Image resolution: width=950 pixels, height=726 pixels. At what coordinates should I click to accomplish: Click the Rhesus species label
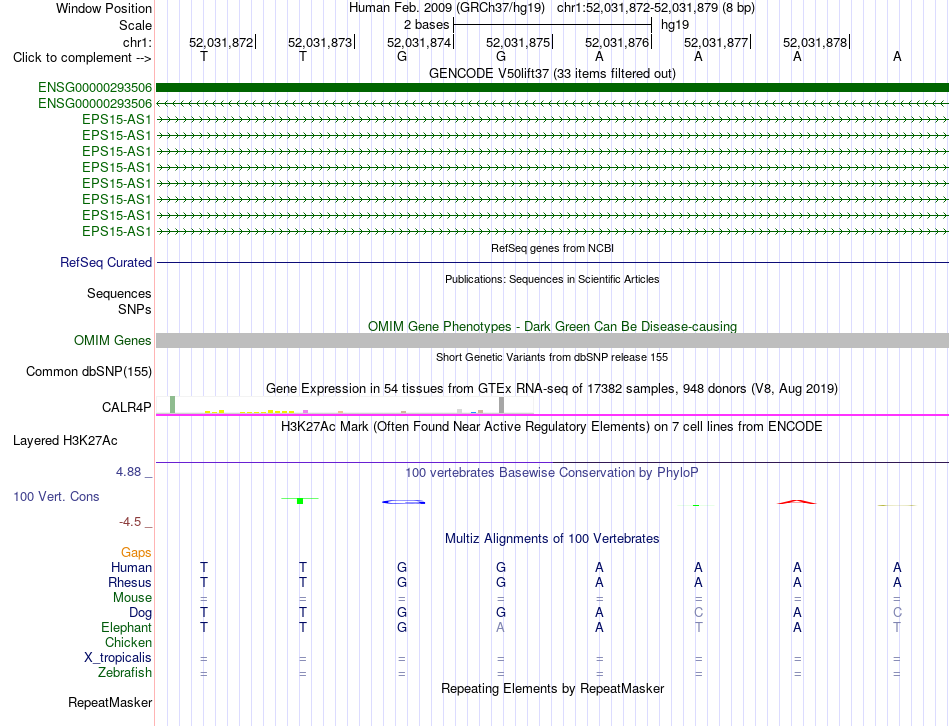click(130, 582)
